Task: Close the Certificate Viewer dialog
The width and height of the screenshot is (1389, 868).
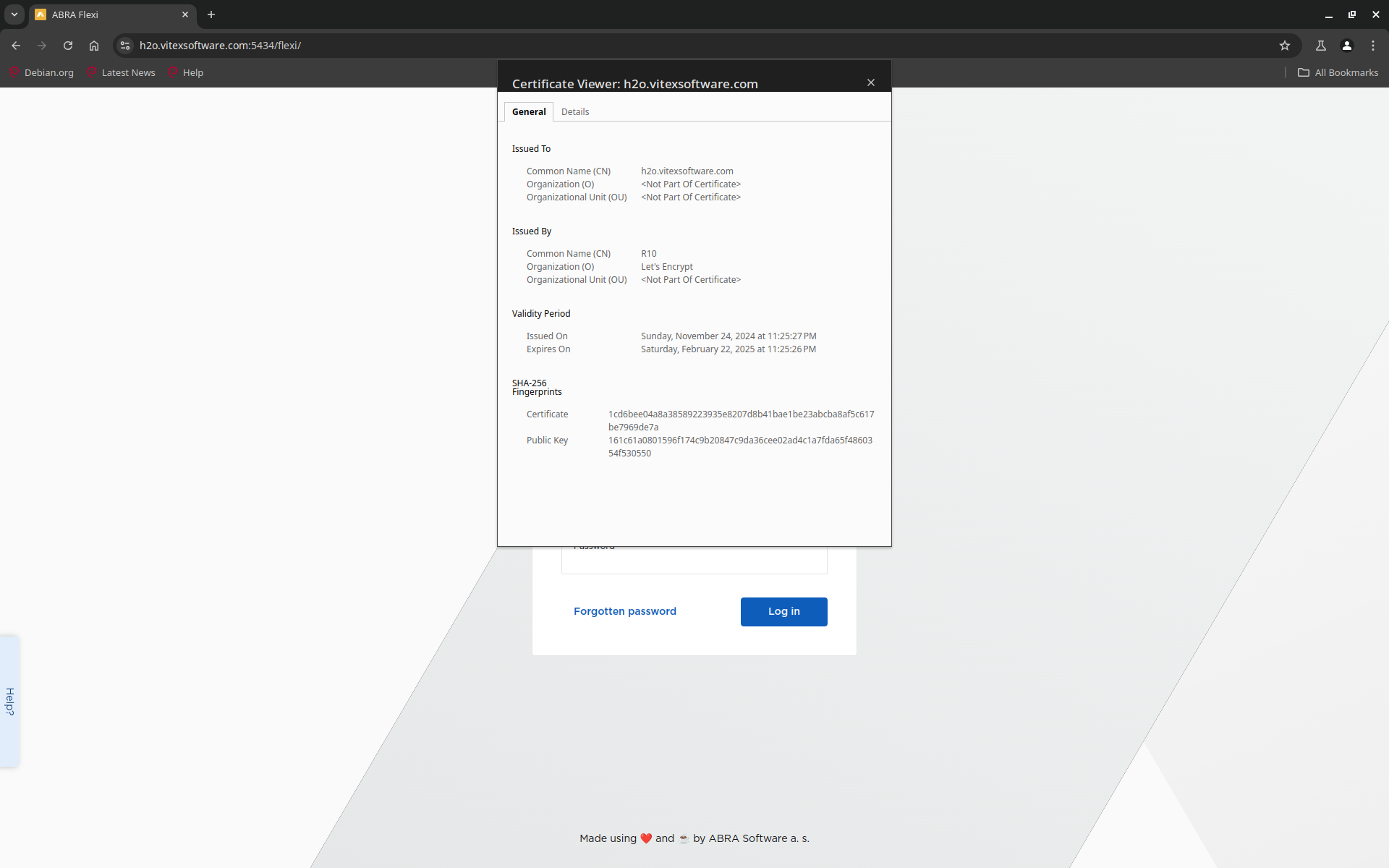Action: [x=871, y=82]
